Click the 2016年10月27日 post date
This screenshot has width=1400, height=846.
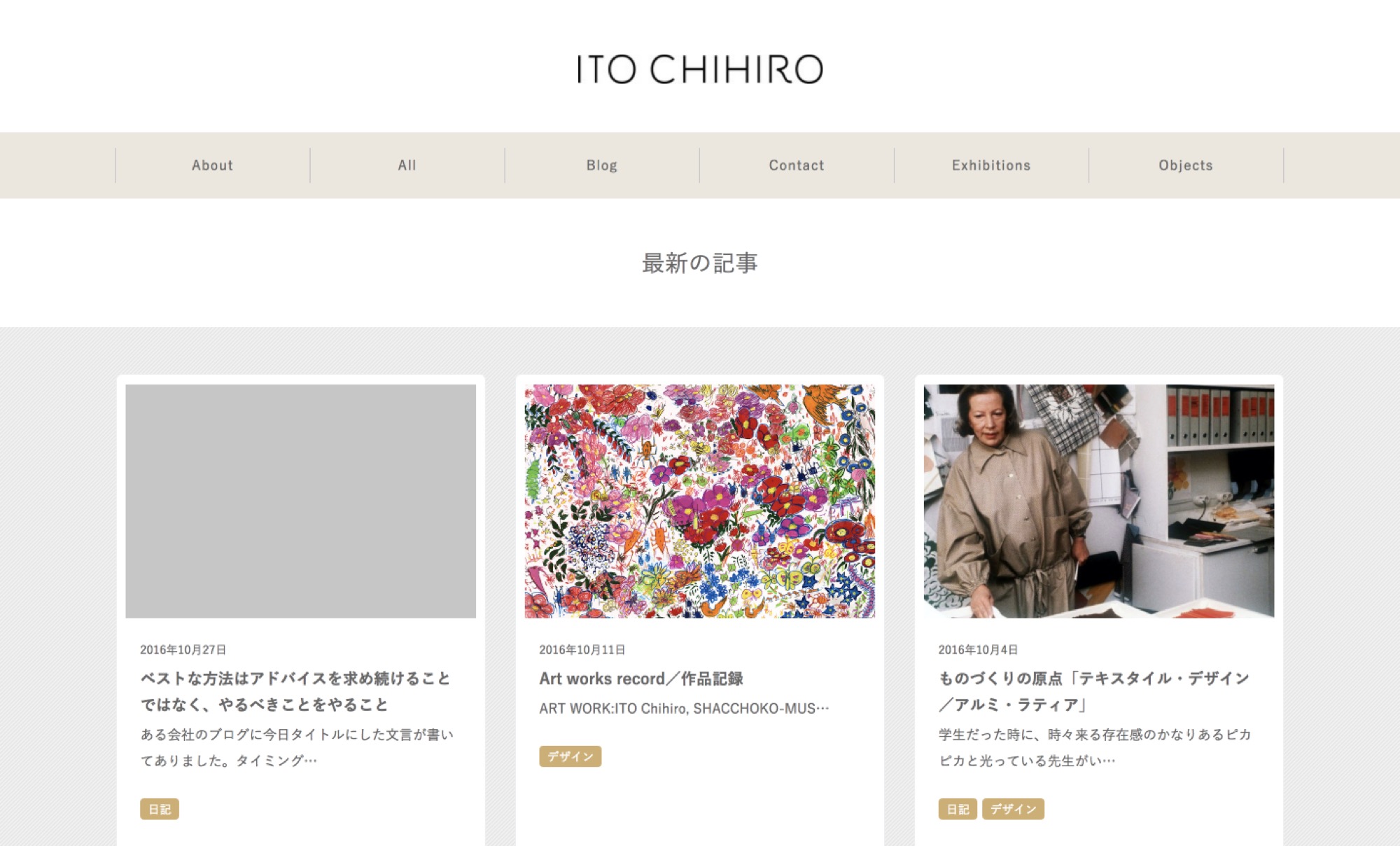pyautogui.click(x=183, y=650)
